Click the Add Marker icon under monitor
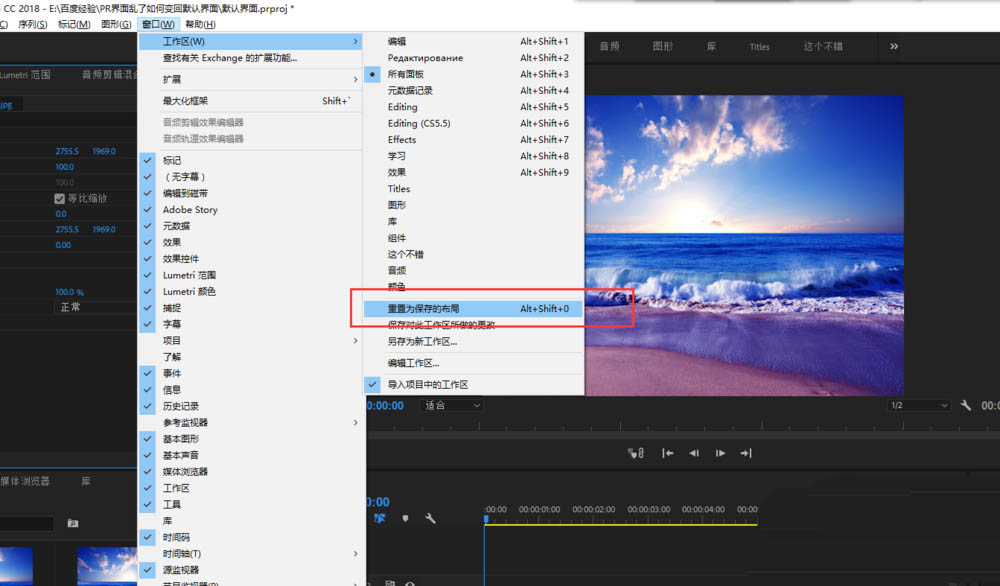The height and width of the screenshot is (586, 1000). [x=635, y=453]
